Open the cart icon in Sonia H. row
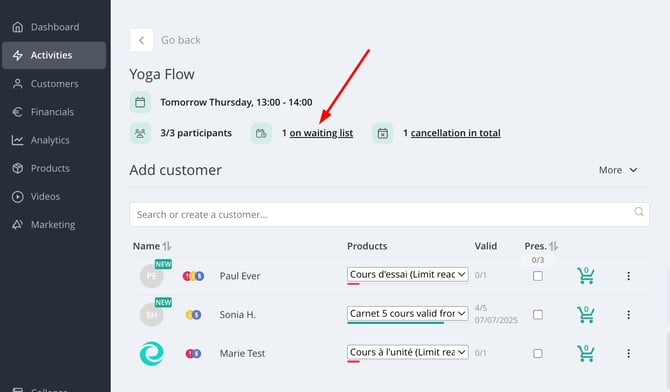Screen dimensions: 670x392 pyautogui.click(x=585, y=315)
